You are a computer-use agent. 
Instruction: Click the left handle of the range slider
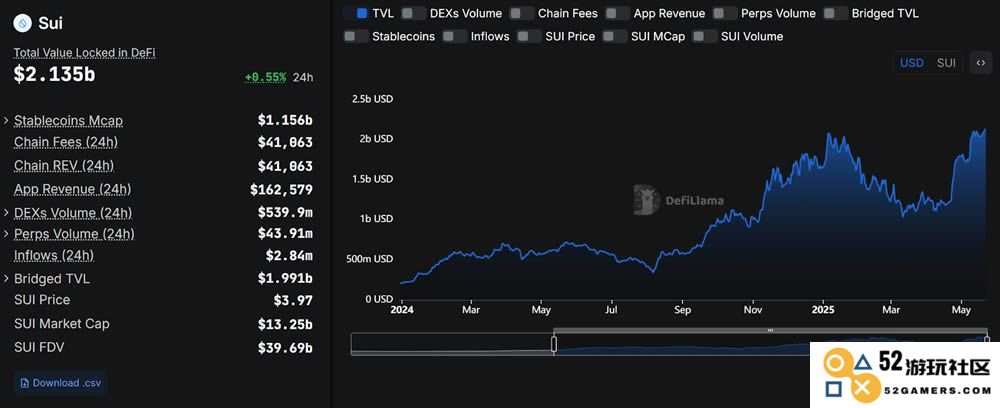point(554,344)
